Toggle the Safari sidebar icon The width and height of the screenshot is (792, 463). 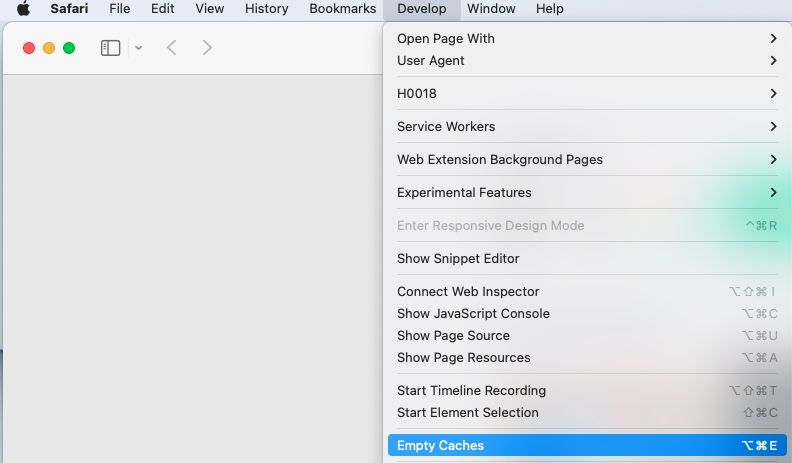111,48
